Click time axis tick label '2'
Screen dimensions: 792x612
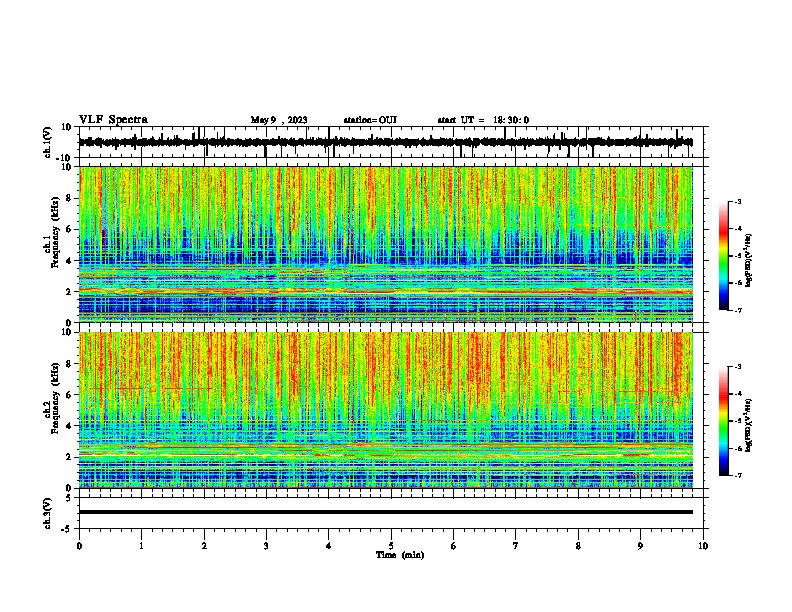pyautogui.click(x=204, y=546)
